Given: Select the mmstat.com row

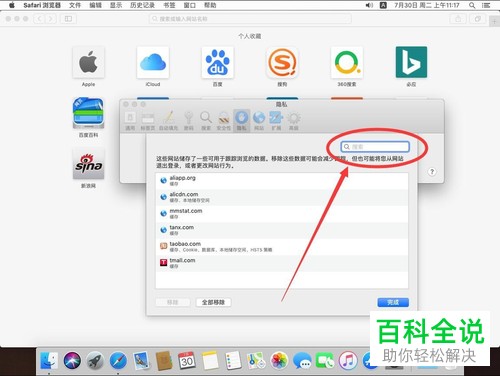Looking at the screenshot, I should 282,214.
